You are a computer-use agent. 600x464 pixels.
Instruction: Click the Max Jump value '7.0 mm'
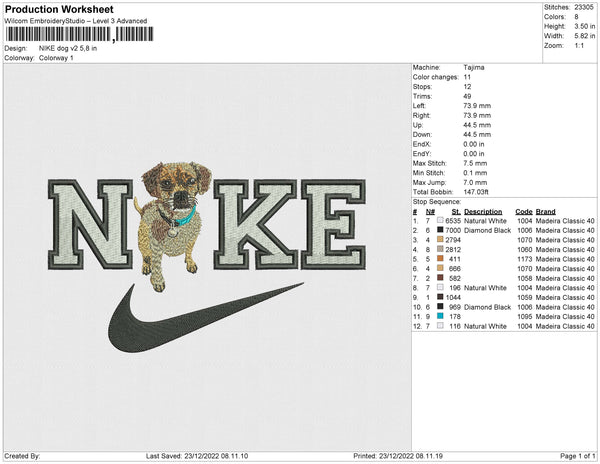[475, 182]
